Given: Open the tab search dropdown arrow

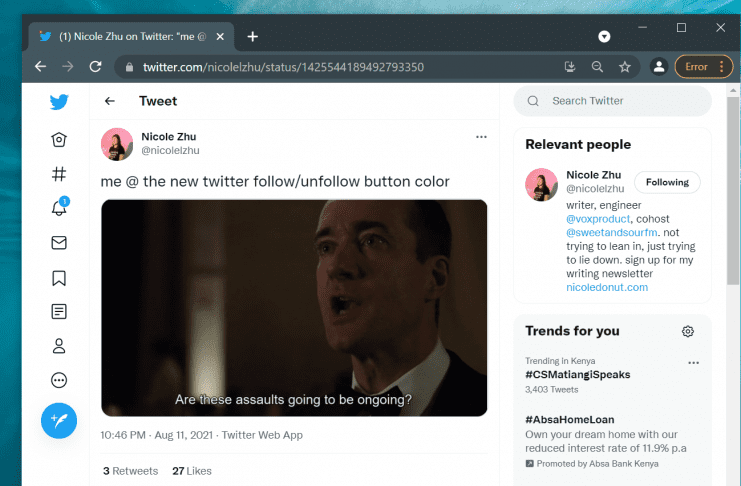Looking at the screenshot, I should 604,36.
